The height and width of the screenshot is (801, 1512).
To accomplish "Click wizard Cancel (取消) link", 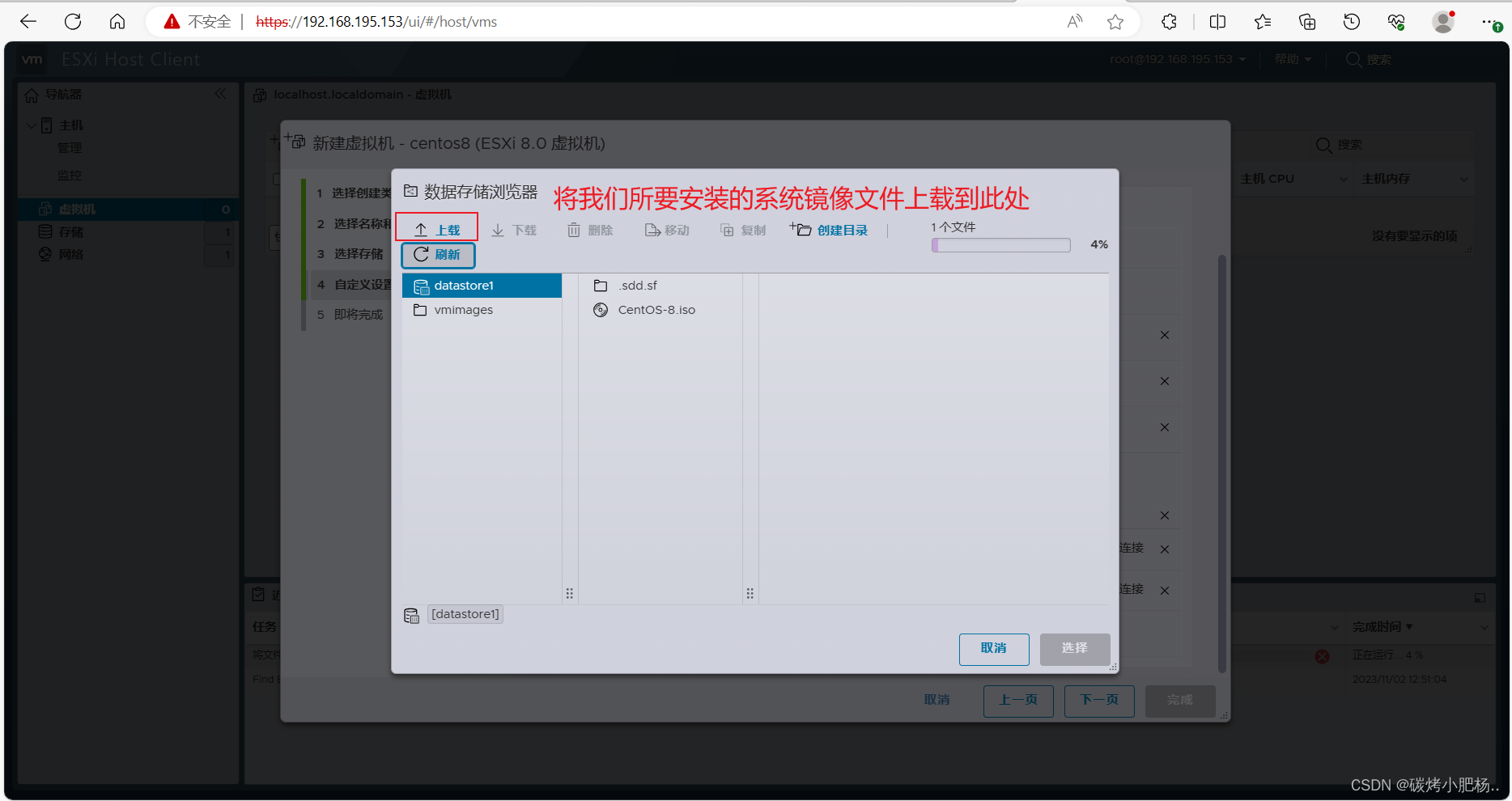I will coord(937,700).
